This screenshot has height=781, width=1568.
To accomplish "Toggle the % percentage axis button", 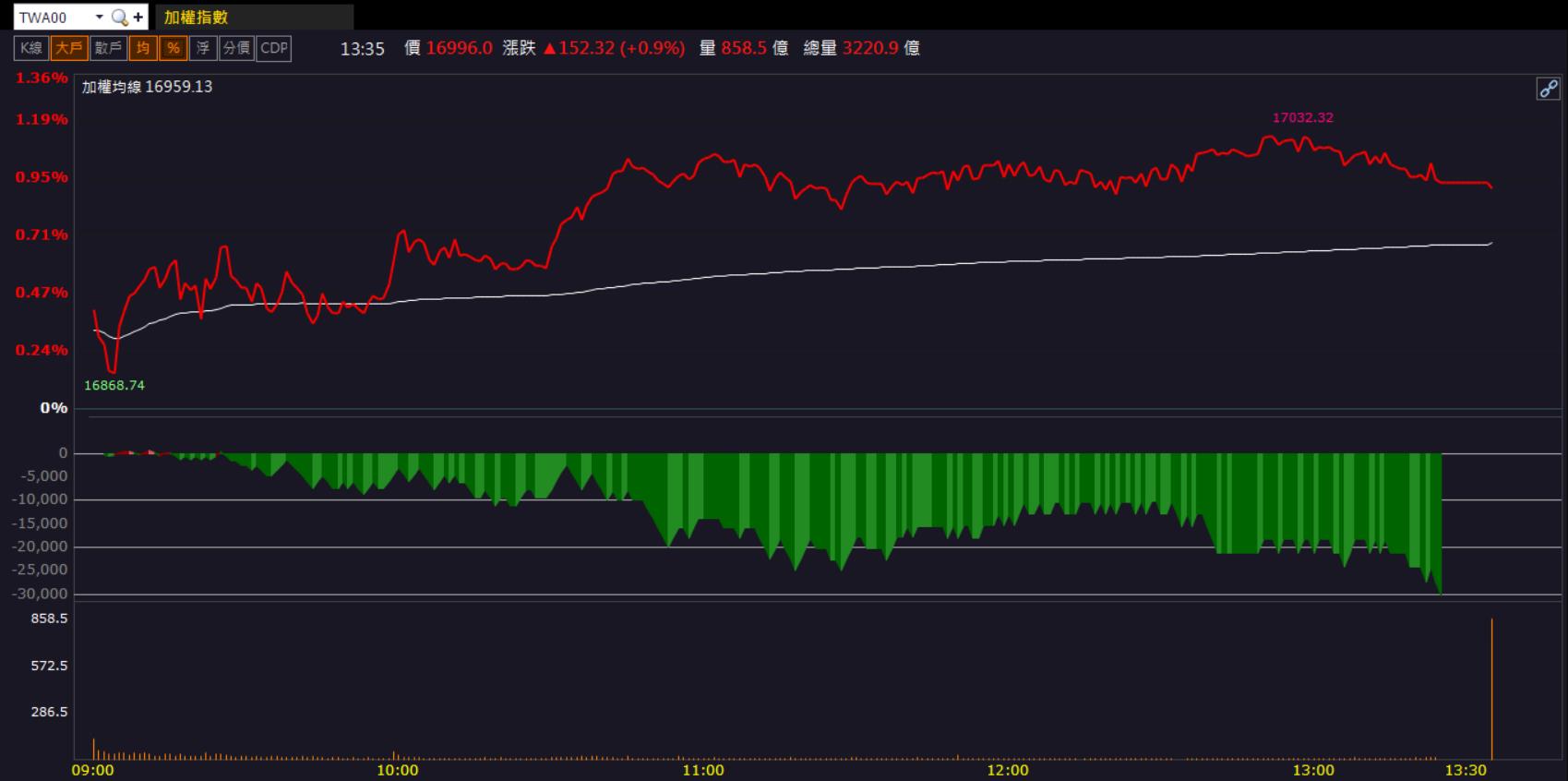I will [x=173, y=48].
